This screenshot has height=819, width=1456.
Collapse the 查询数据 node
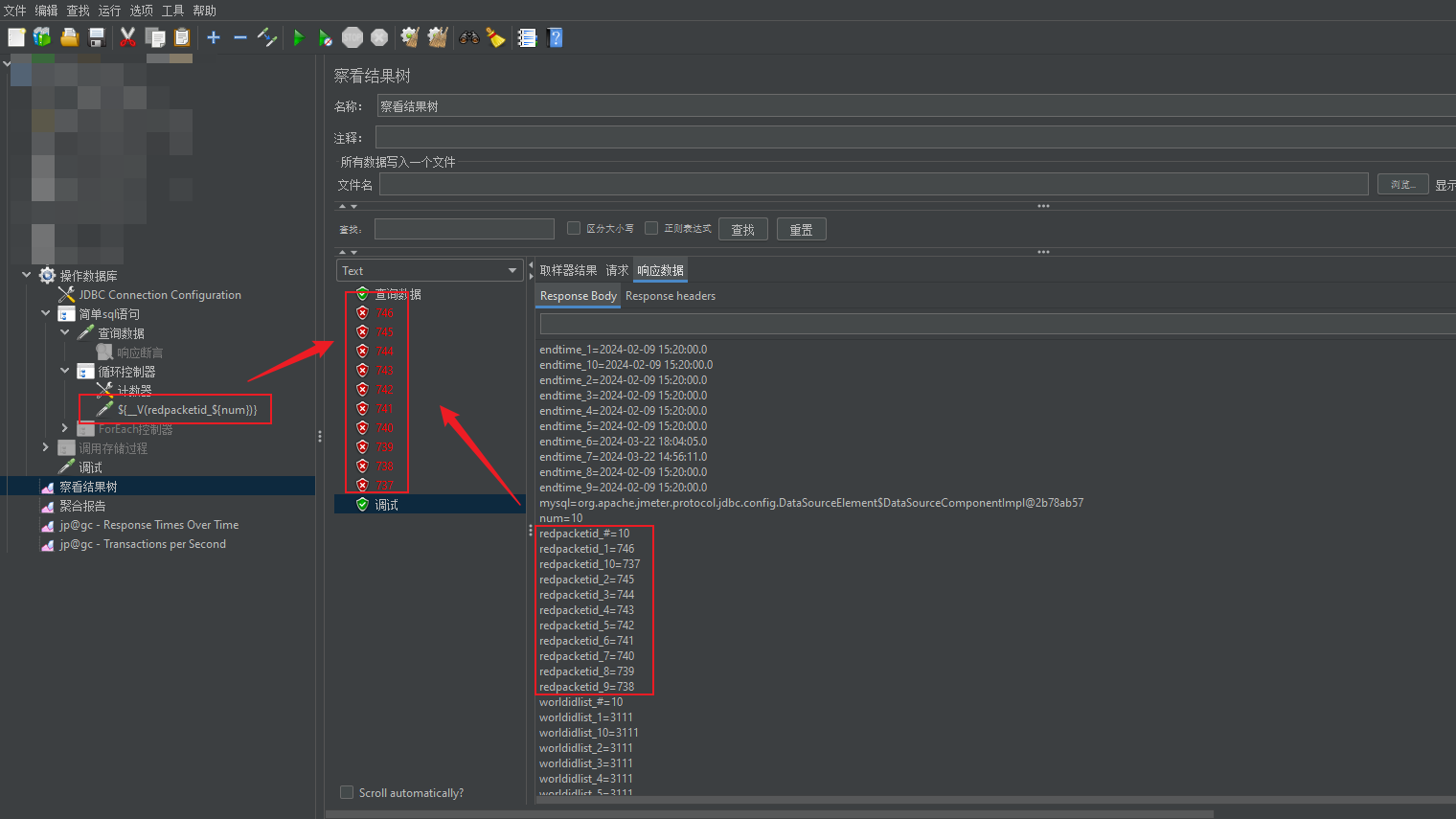pos(64,332)
